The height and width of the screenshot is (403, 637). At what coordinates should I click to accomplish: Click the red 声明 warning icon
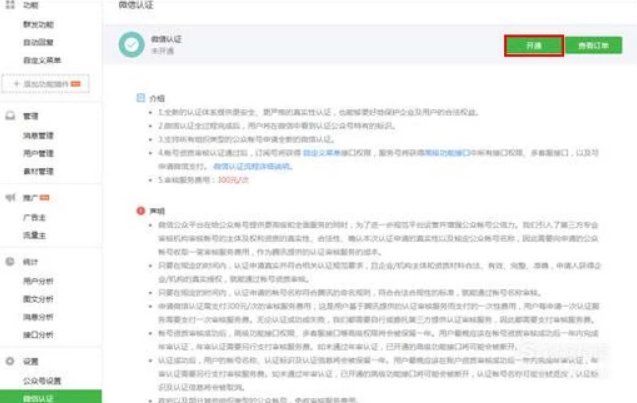click(141, 211)
